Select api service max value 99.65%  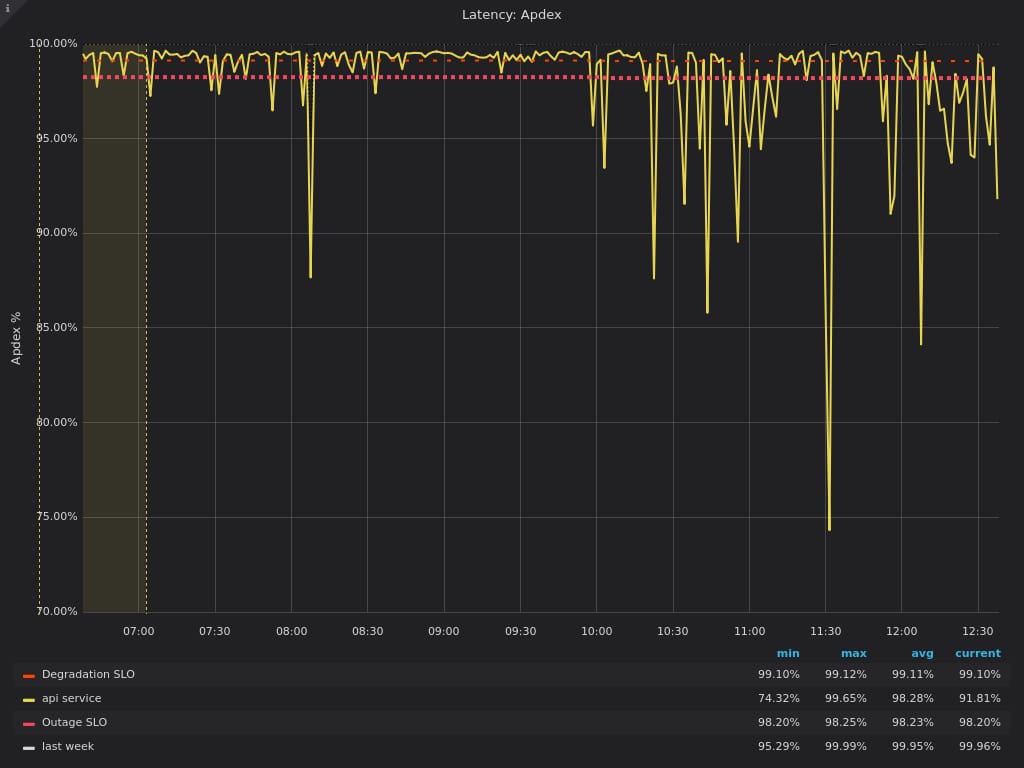[x=846, y=698]
